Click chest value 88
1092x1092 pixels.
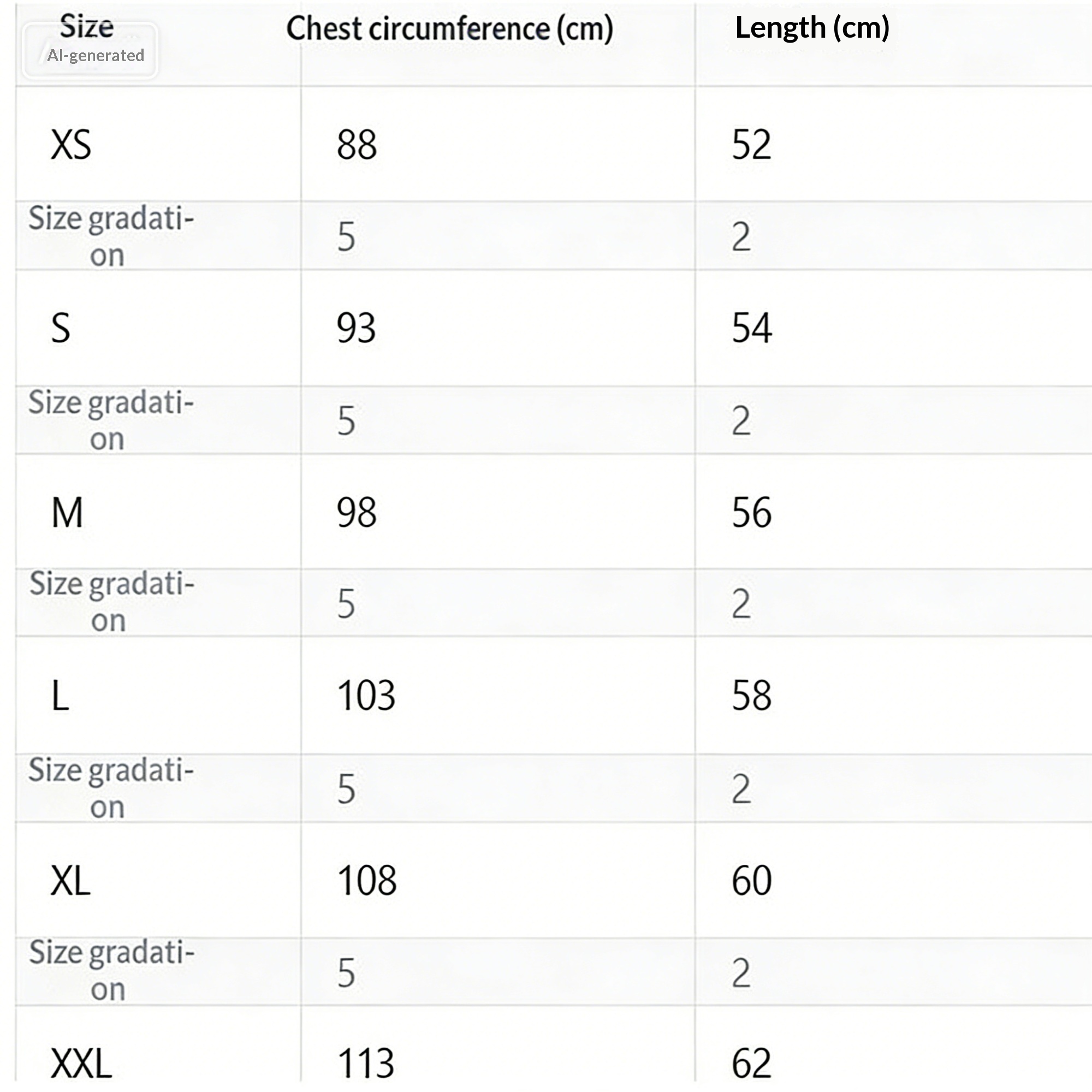[x=357, y=145]
